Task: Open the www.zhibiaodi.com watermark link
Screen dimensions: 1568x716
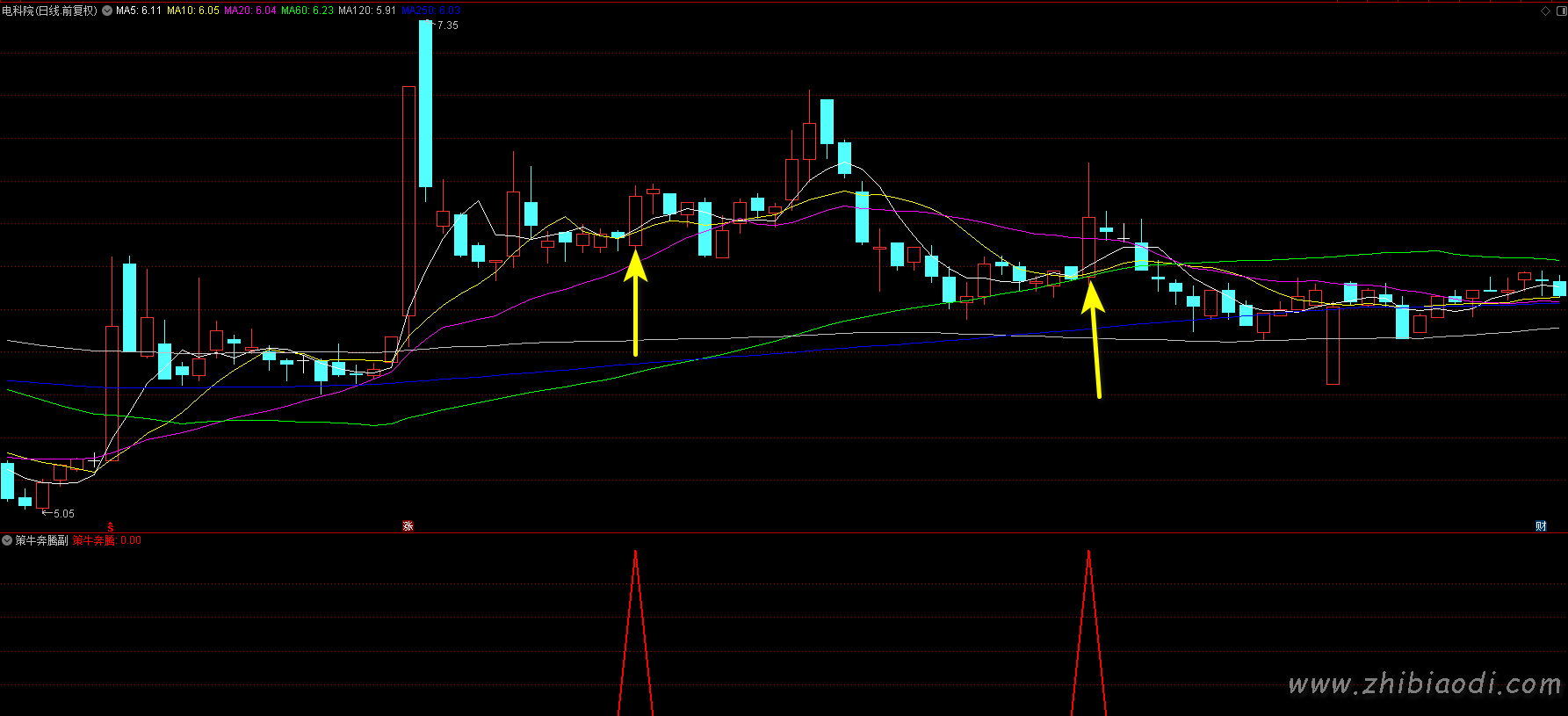Action: point(1423,683)
